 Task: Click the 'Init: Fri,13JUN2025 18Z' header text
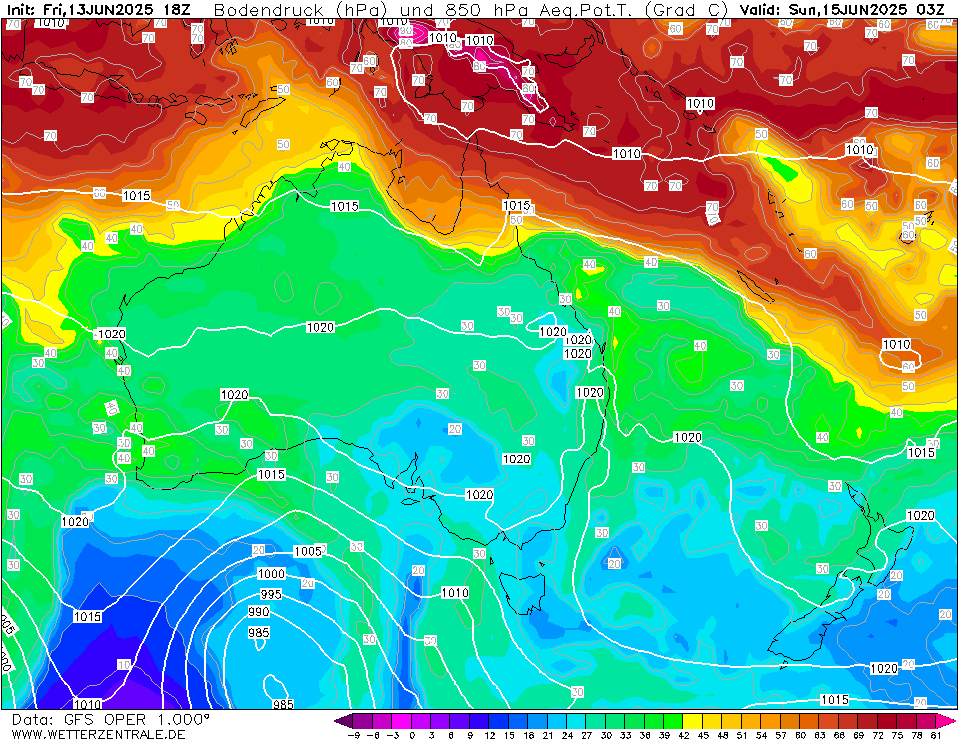(x=98, y=10)
